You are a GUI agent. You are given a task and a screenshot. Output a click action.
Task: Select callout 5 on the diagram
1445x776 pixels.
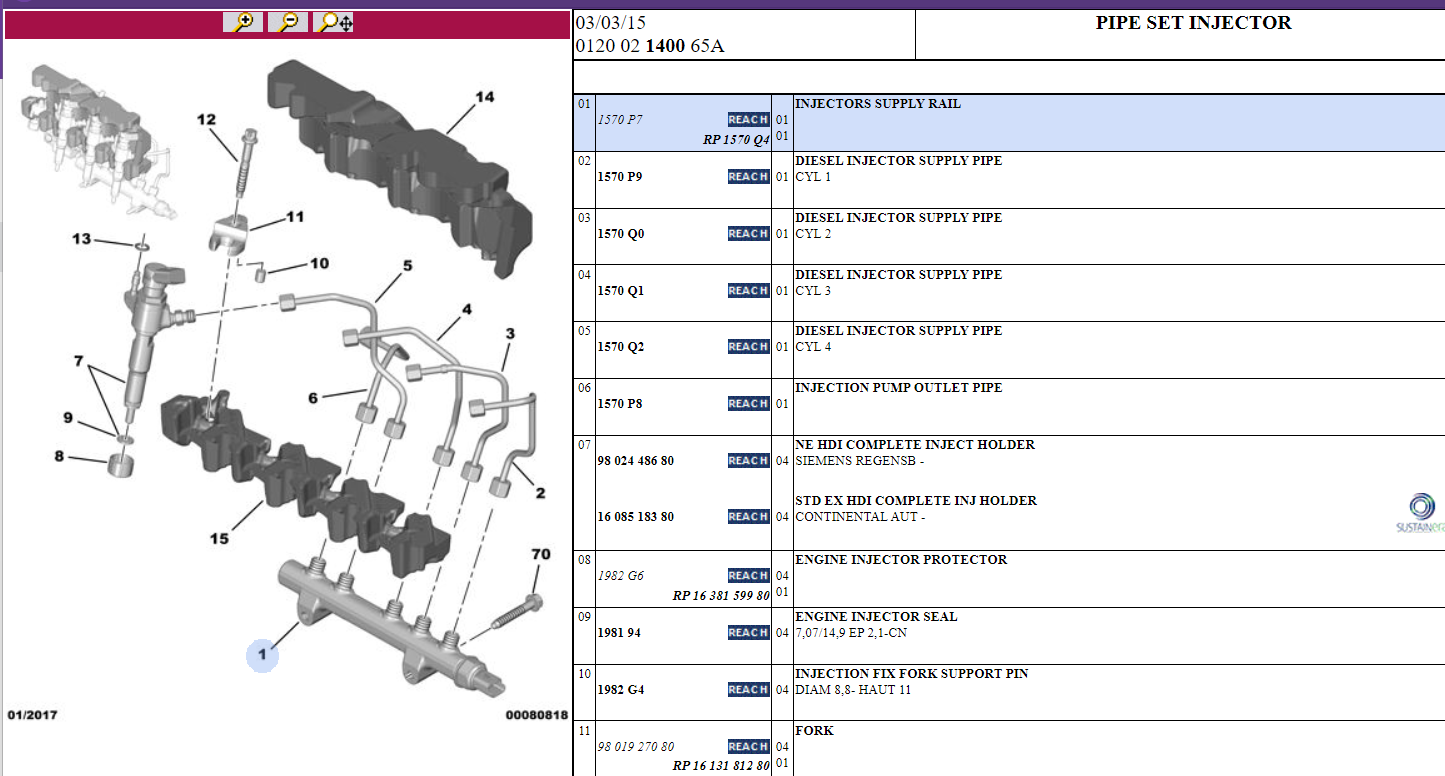[408, 266]
